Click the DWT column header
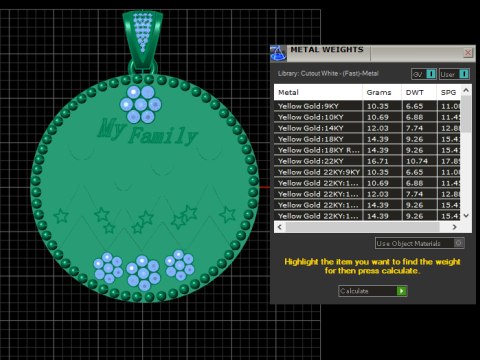The image size is (480, 360). pyautogui.click(x=419, y=92)
